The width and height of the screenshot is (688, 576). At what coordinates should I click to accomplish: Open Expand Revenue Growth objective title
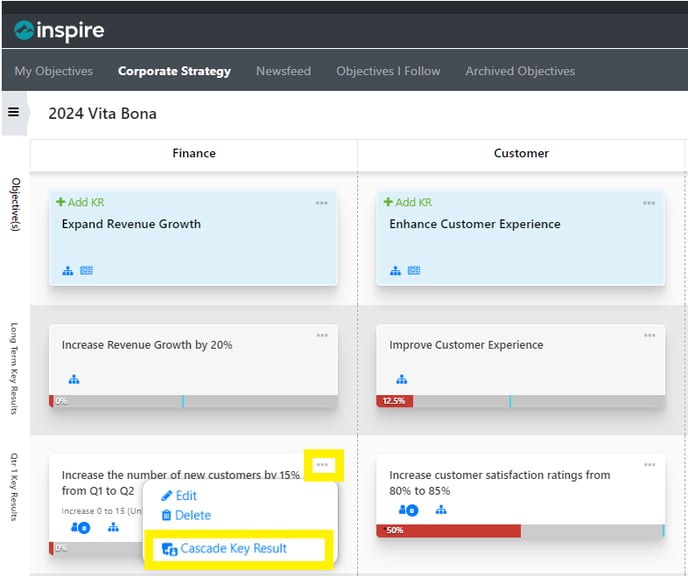click(131, 224)
